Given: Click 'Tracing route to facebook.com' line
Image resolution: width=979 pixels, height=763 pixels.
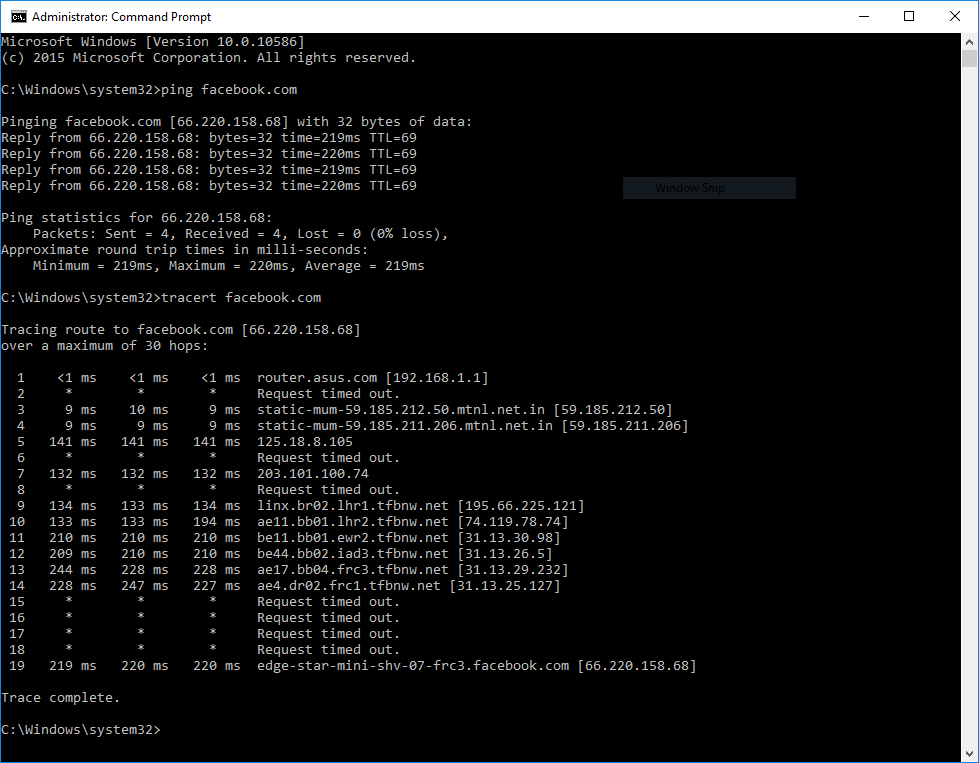Looking at the screenshot, I should 181,330.
